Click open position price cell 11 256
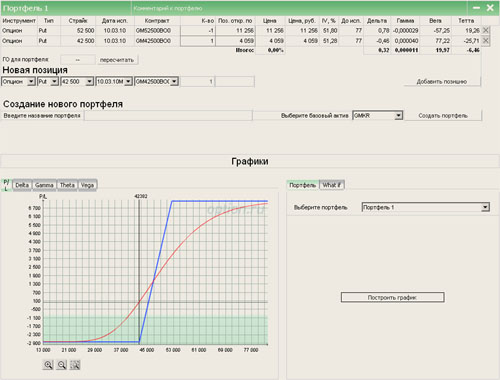The image size is (500, 380). pos(235,31)
